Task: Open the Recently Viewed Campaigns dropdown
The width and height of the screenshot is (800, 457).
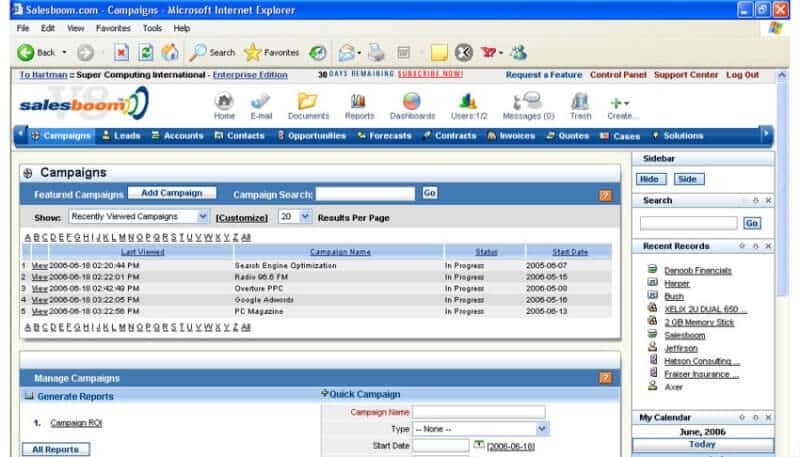Action: tap(138, 217)
